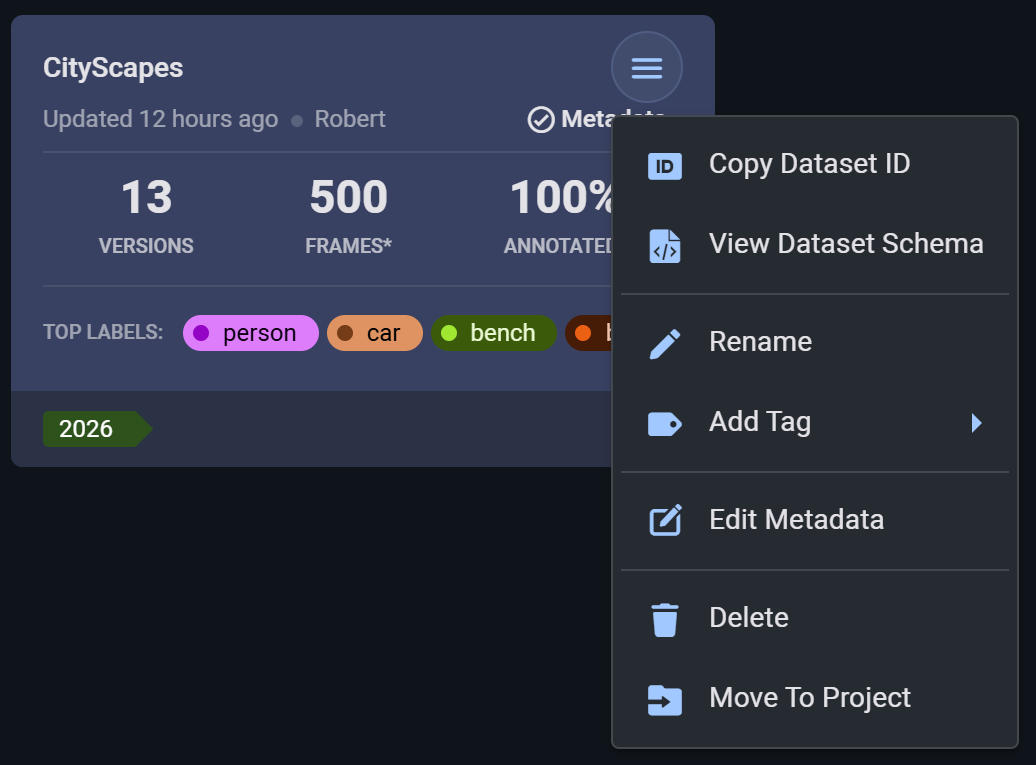Click the purple dot on person label

tap(201, 333)
